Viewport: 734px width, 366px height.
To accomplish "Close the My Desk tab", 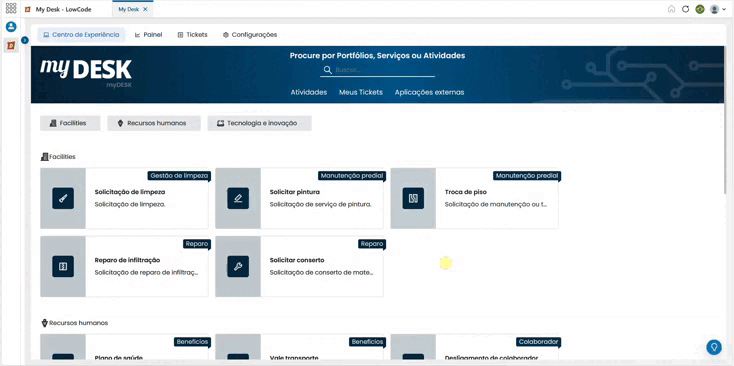I will 145,9.
